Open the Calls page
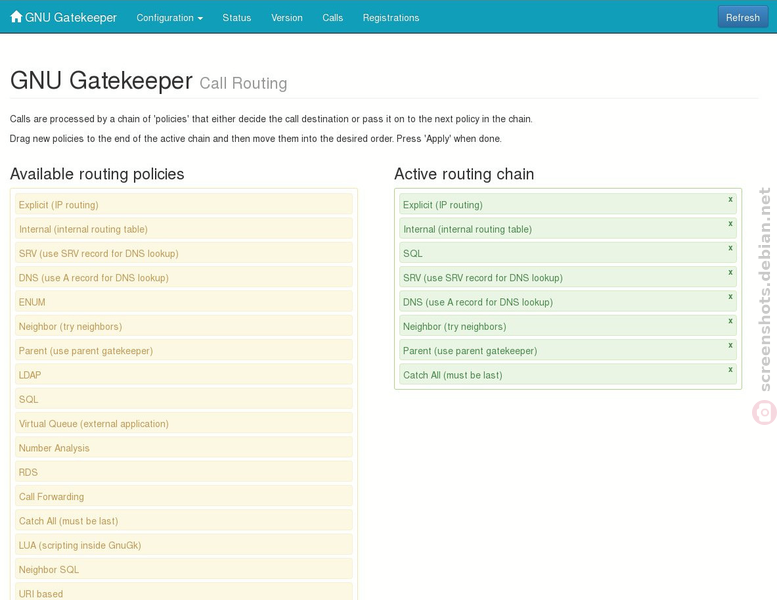777x600 pixels. [x=333, y=18]
